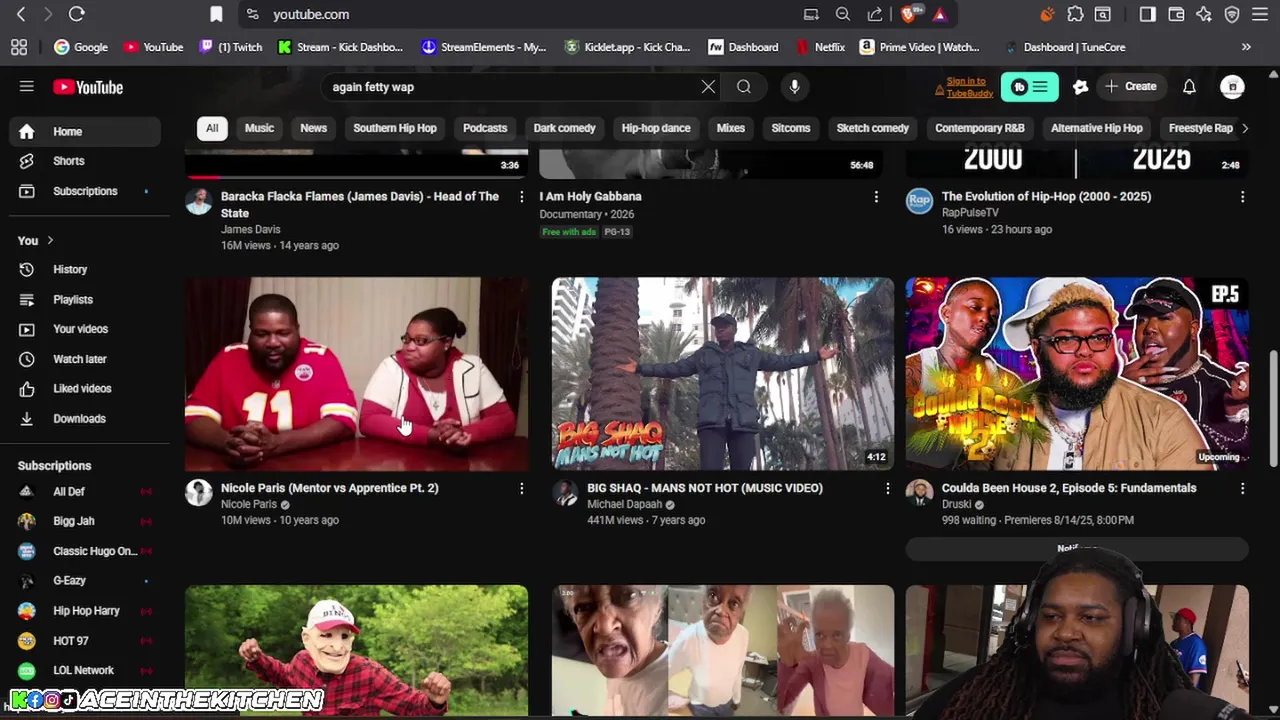Open Dashboard | TuneCore bookmark
The width and height of the screenshot is (1280, 720).
(1065, 47)
